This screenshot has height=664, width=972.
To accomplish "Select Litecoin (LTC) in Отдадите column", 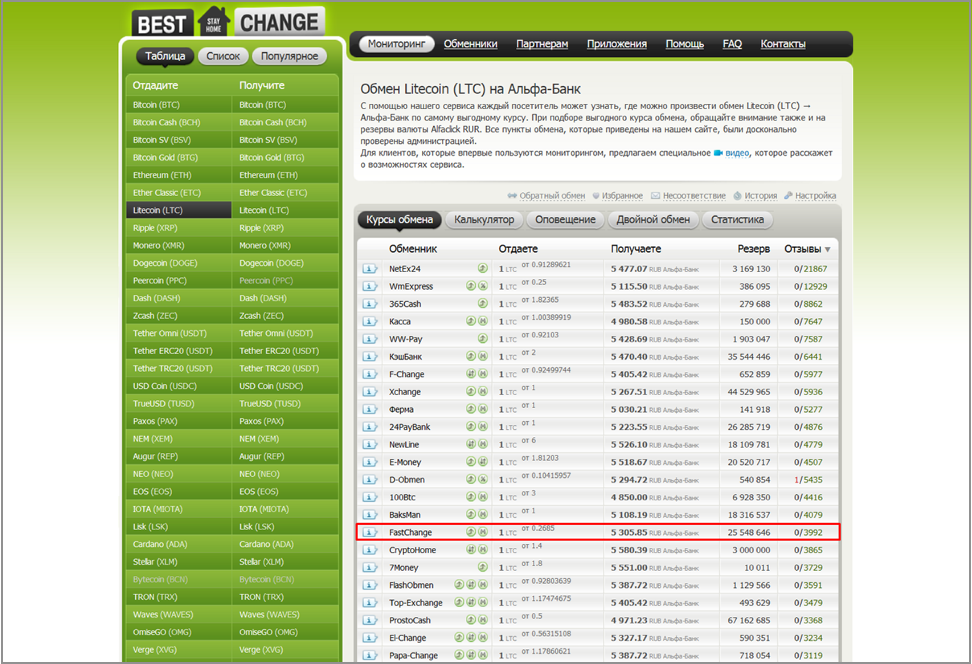I will [179, 210].
